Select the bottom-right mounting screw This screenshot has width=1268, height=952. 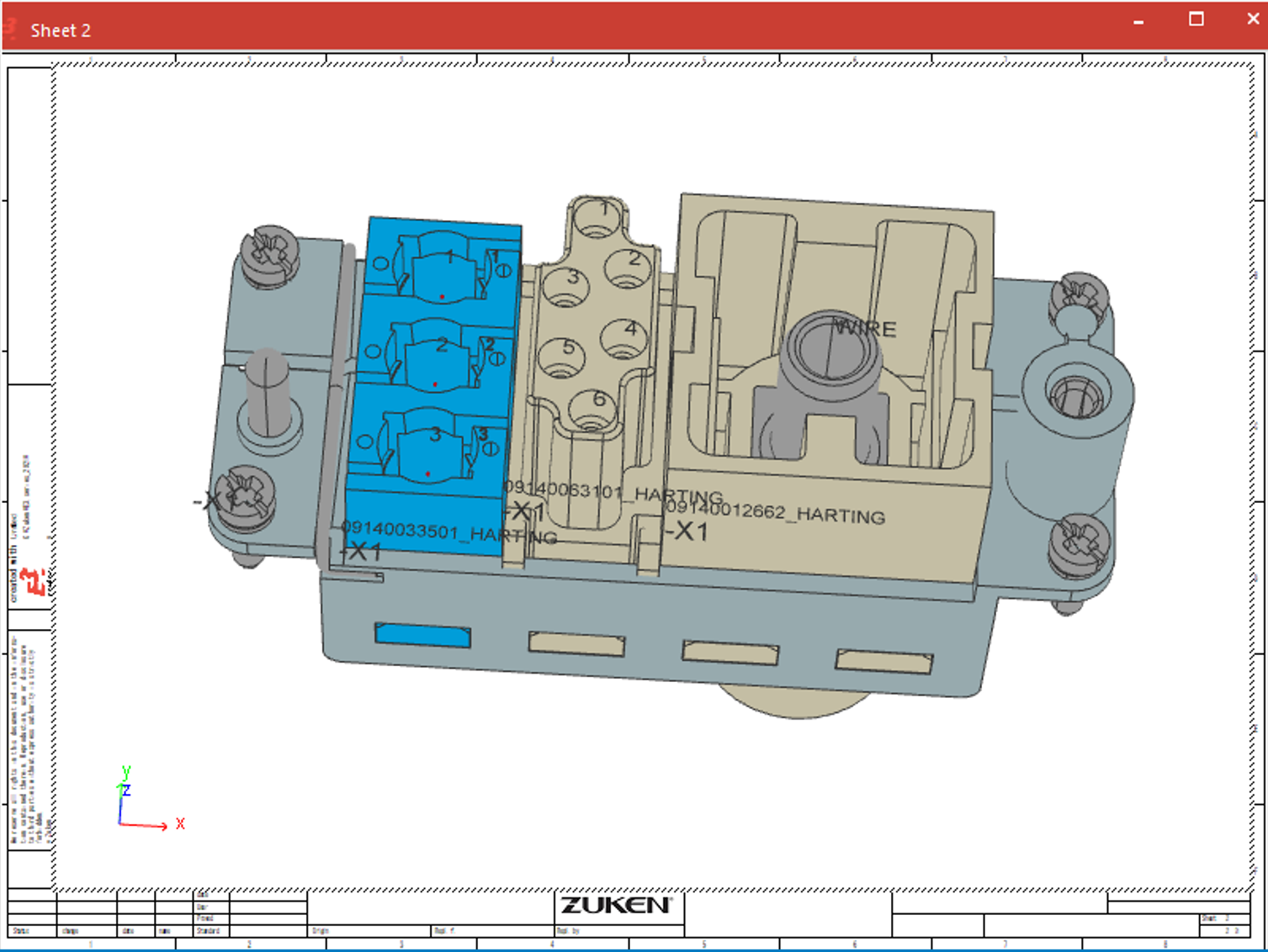tap(1080, 541)
